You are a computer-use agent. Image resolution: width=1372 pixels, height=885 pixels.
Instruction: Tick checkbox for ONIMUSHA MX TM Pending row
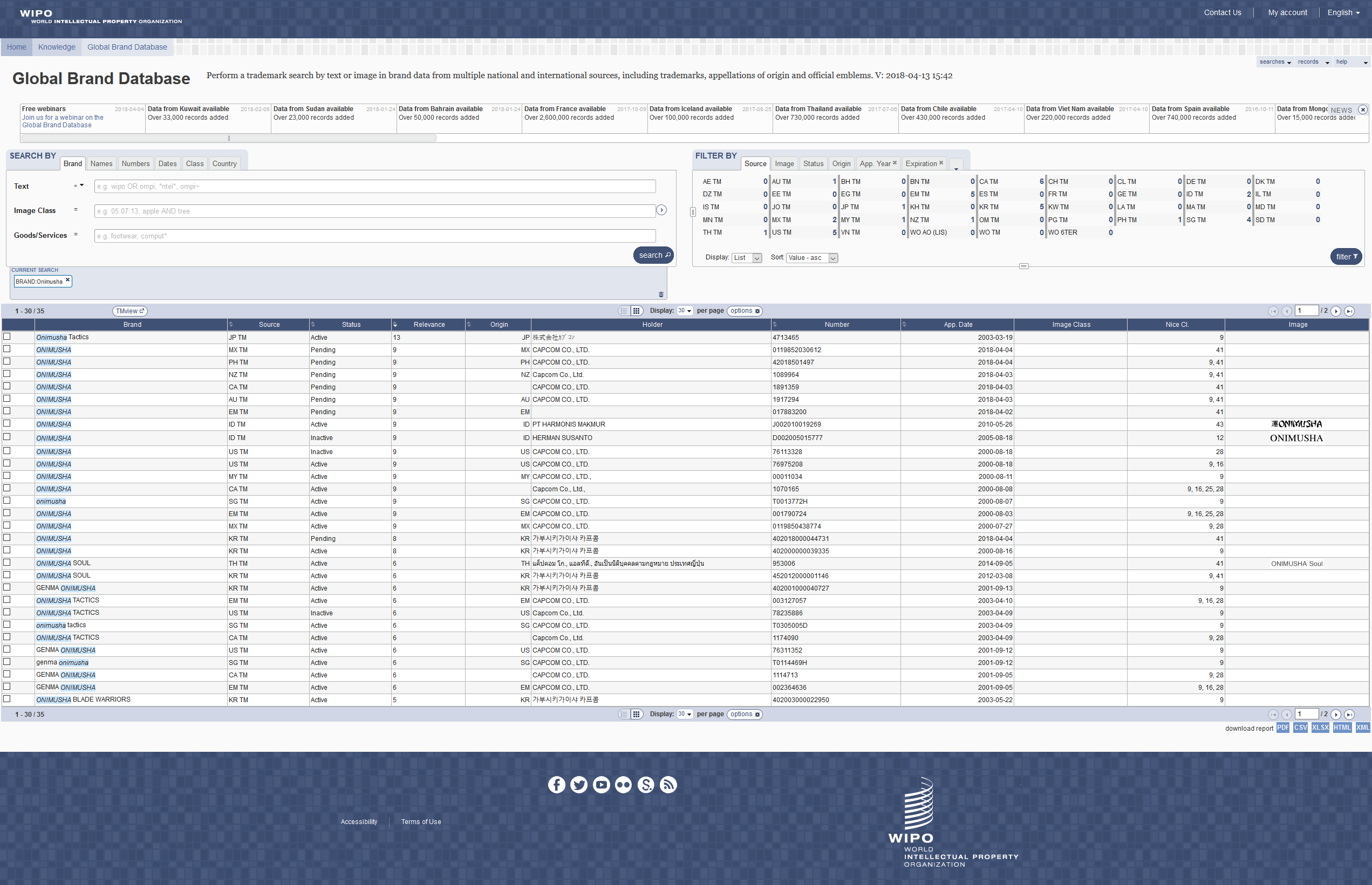click(7, 349)
